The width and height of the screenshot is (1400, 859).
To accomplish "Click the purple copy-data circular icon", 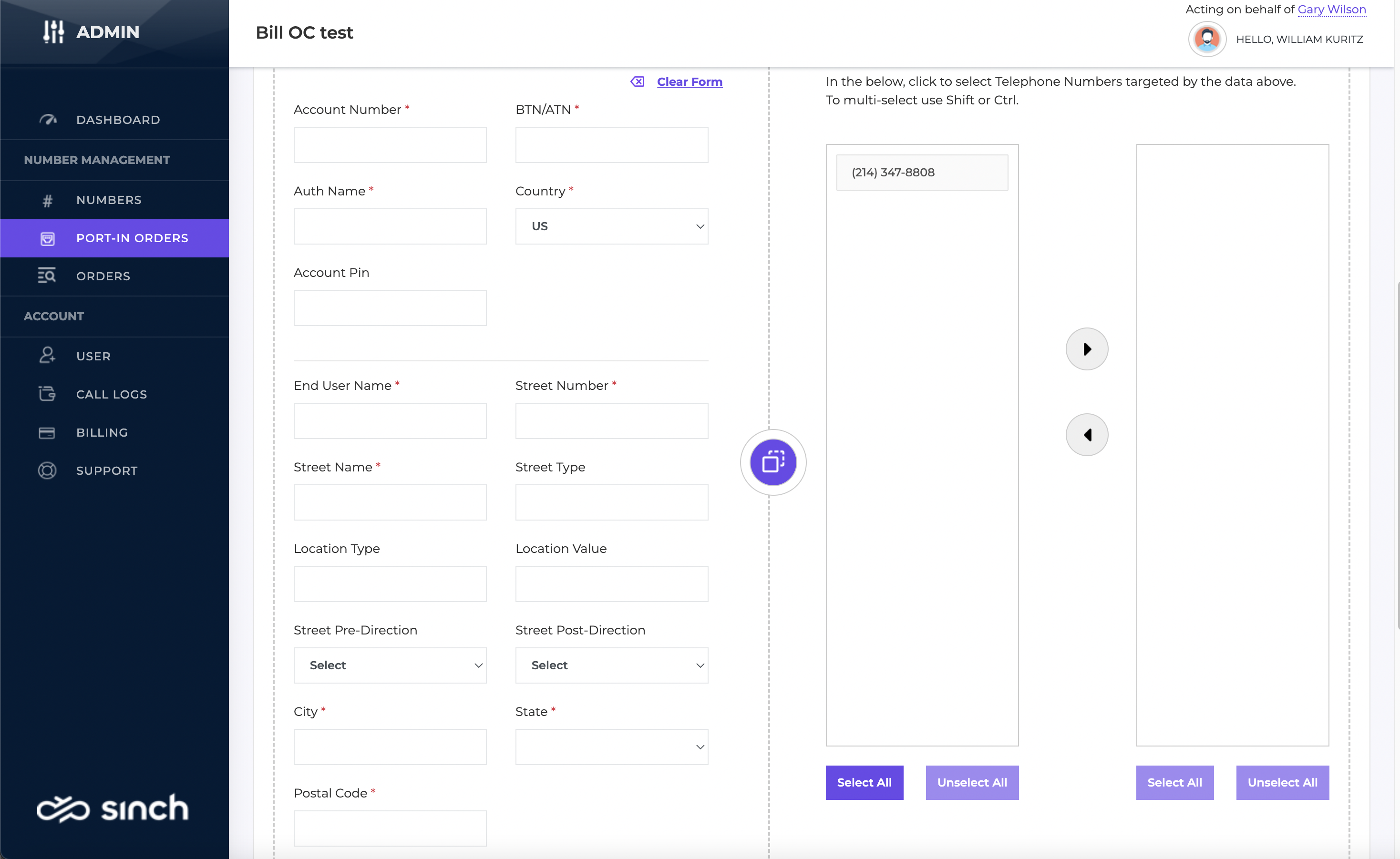I will point(773,462).
